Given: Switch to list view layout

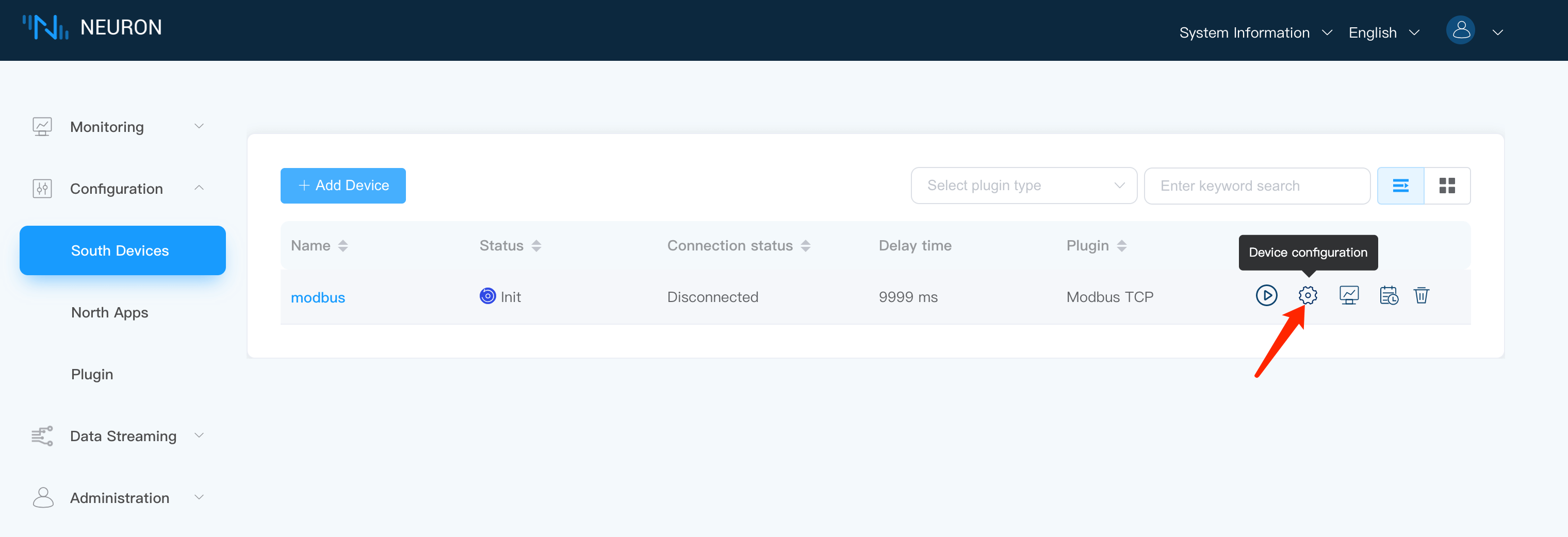Looking at the screenshot, I should coord(1400,186).
